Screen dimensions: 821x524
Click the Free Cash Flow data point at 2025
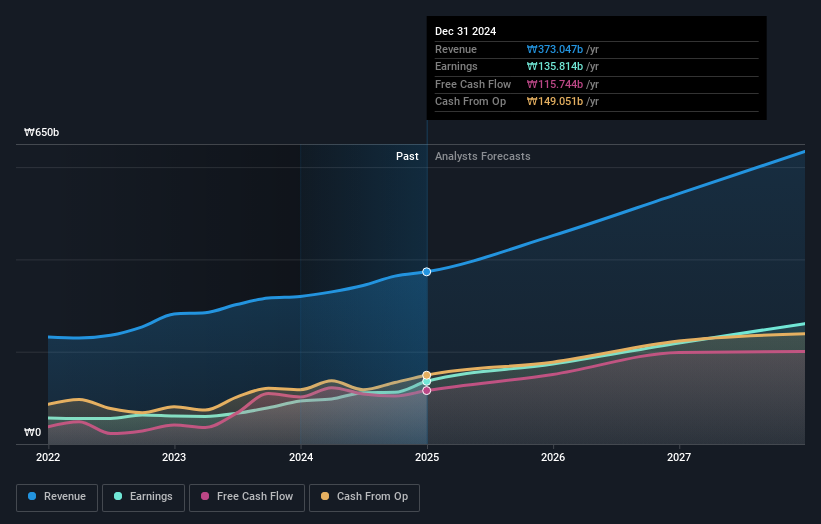point(427,391)
